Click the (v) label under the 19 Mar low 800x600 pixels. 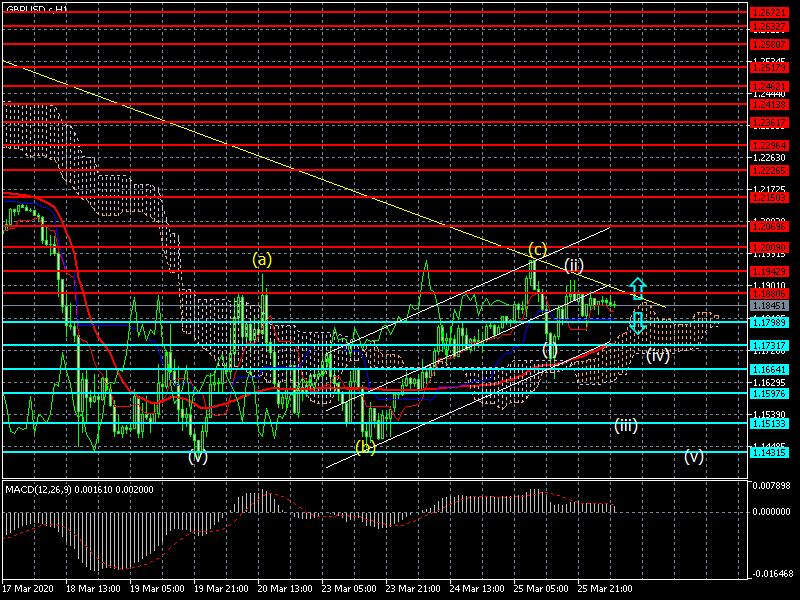[198, 456]
